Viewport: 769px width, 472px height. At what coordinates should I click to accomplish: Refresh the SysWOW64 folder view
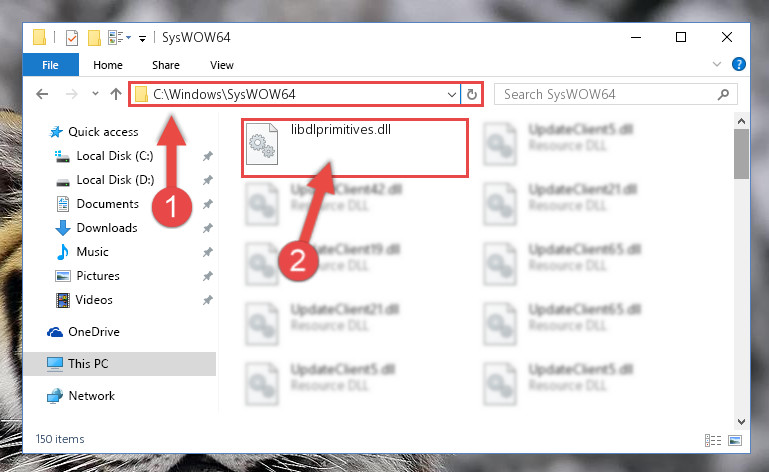[x=472, y=94]
